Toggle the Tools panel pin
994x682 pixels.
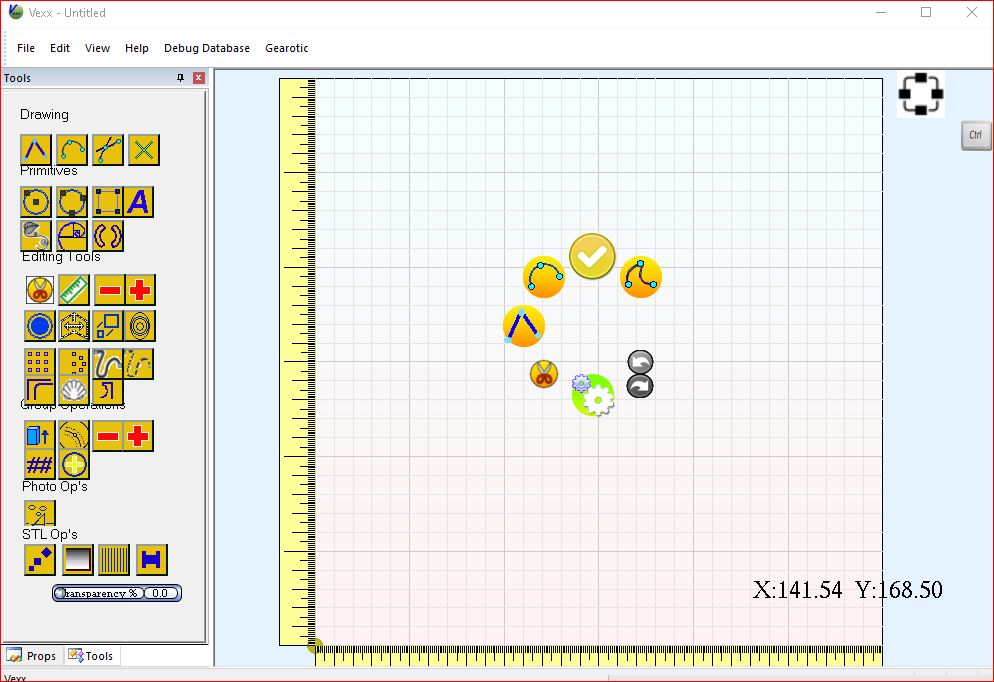pyautogui.click(x=181, y=78)
